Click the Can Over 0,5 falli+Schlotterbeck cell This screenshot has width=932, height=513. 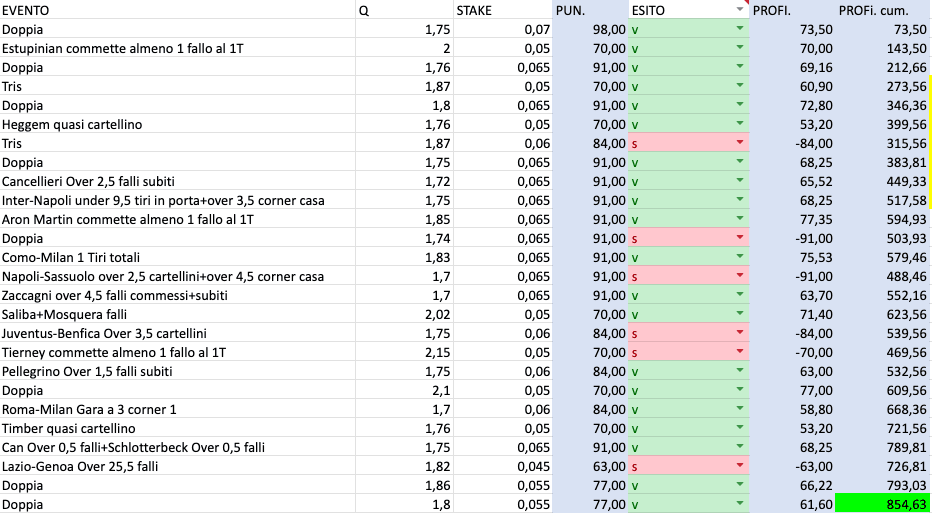(x=178, y=447)
